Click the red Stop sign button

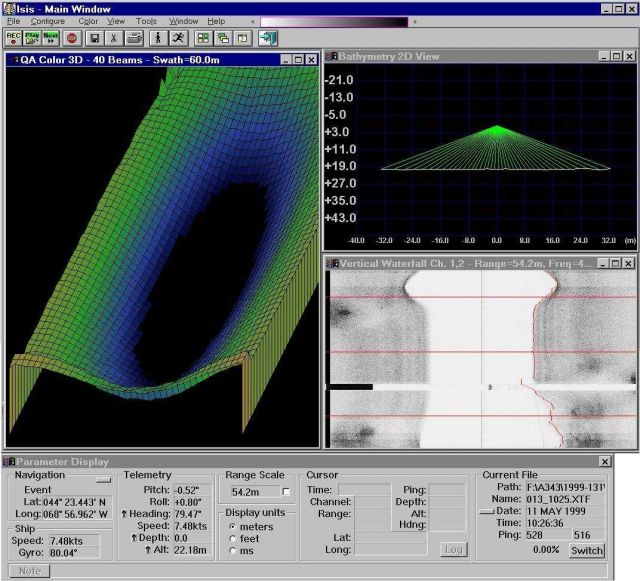coord(72,38)
